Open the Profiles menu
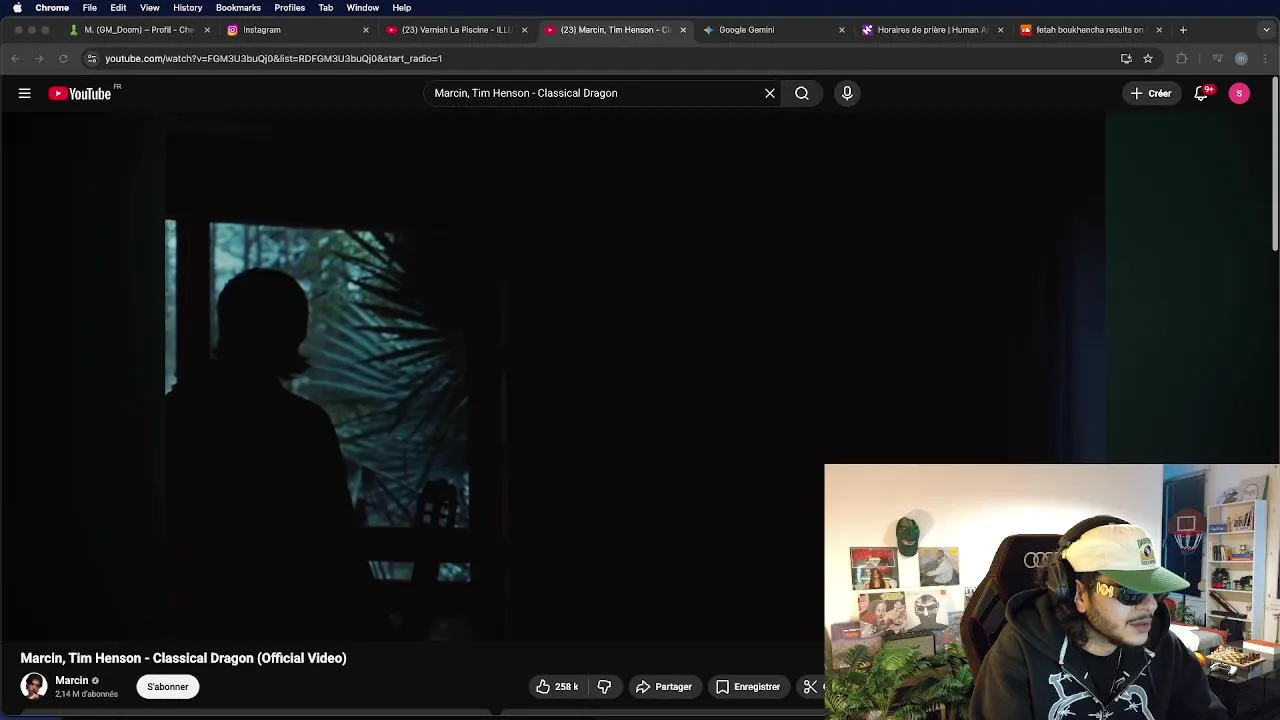 [290, 8]
